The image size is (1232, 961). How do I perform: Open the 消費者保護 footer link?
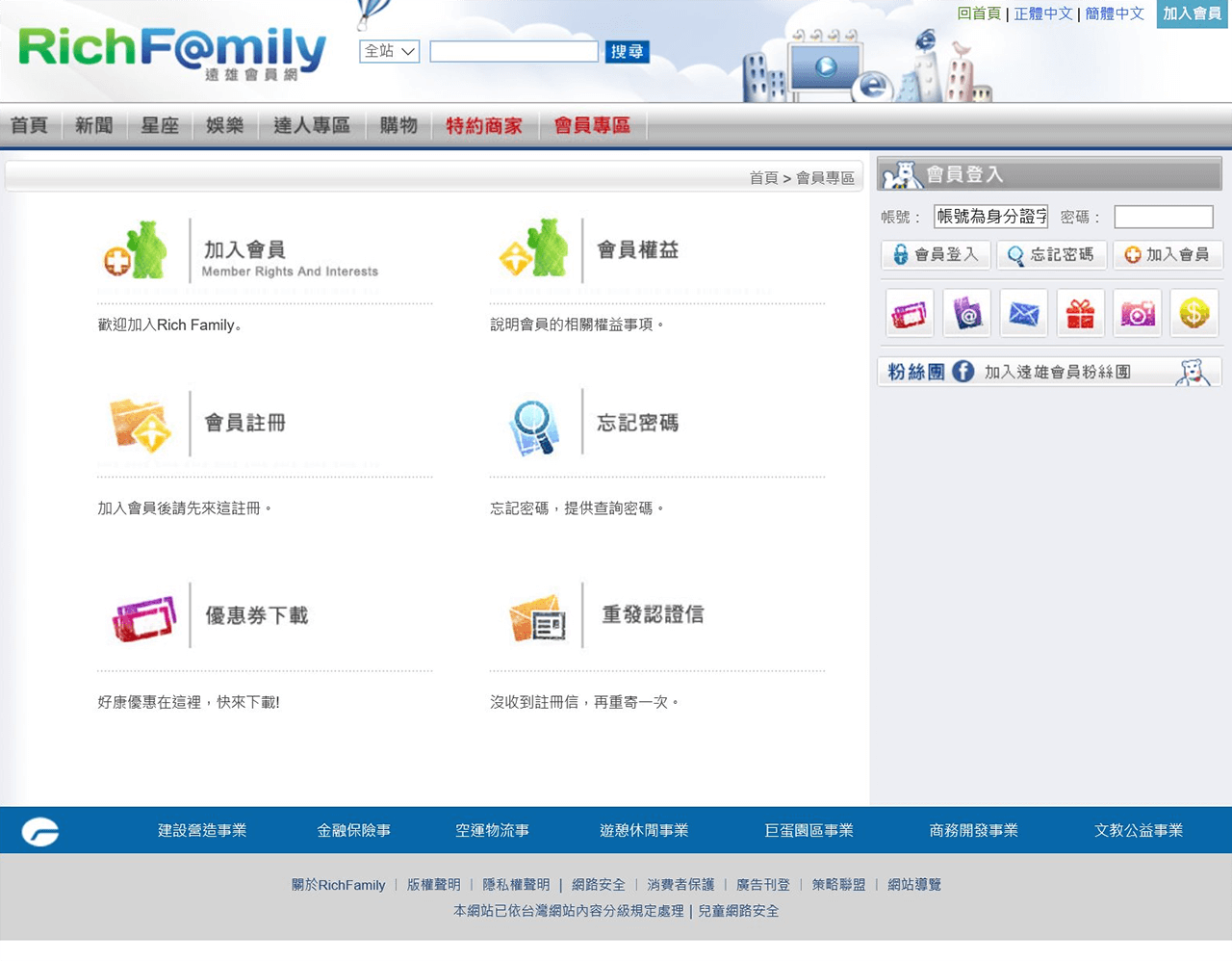[x=680, y=885]
